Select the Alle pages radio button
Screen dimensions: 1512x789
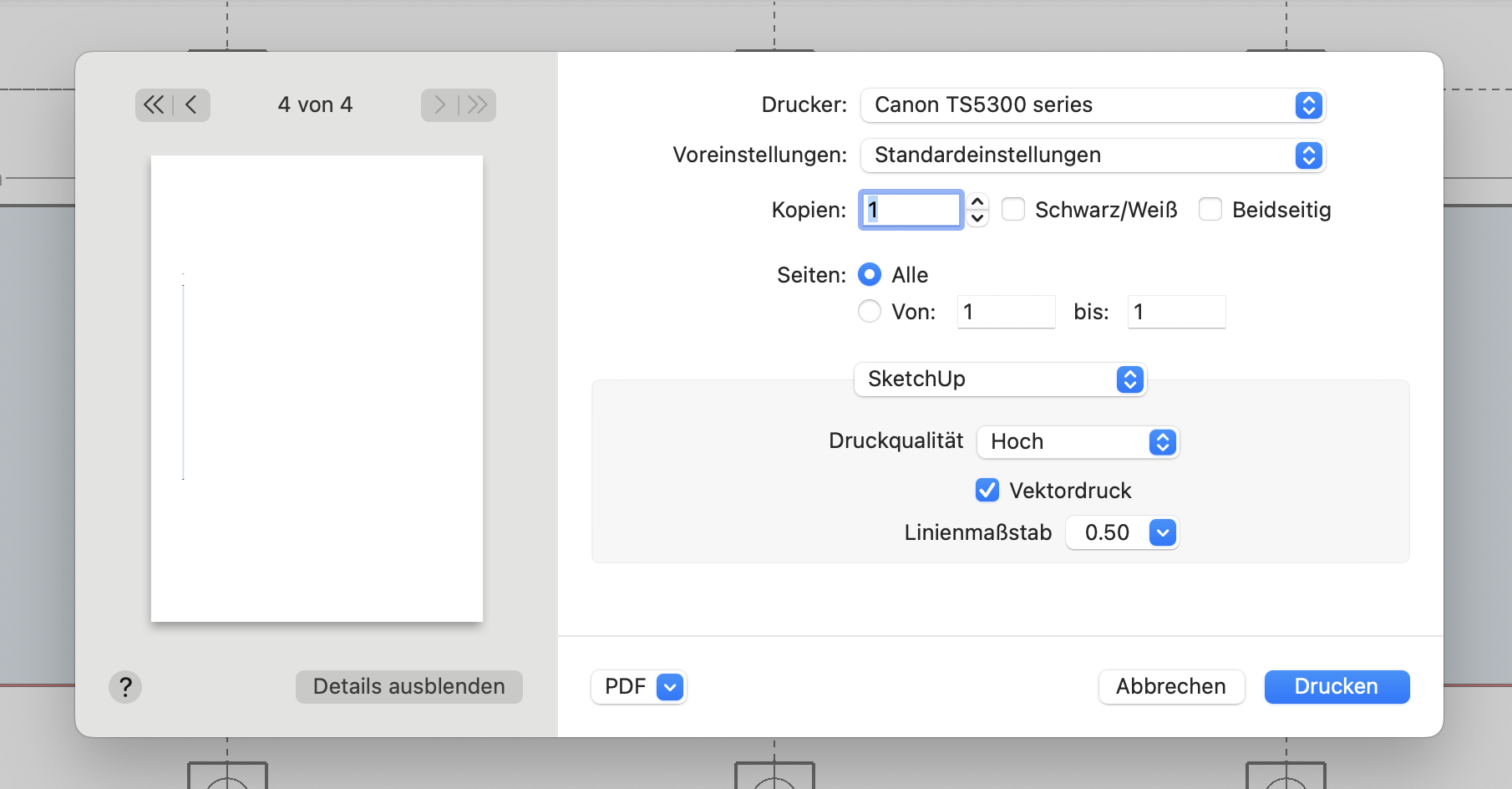870,275
